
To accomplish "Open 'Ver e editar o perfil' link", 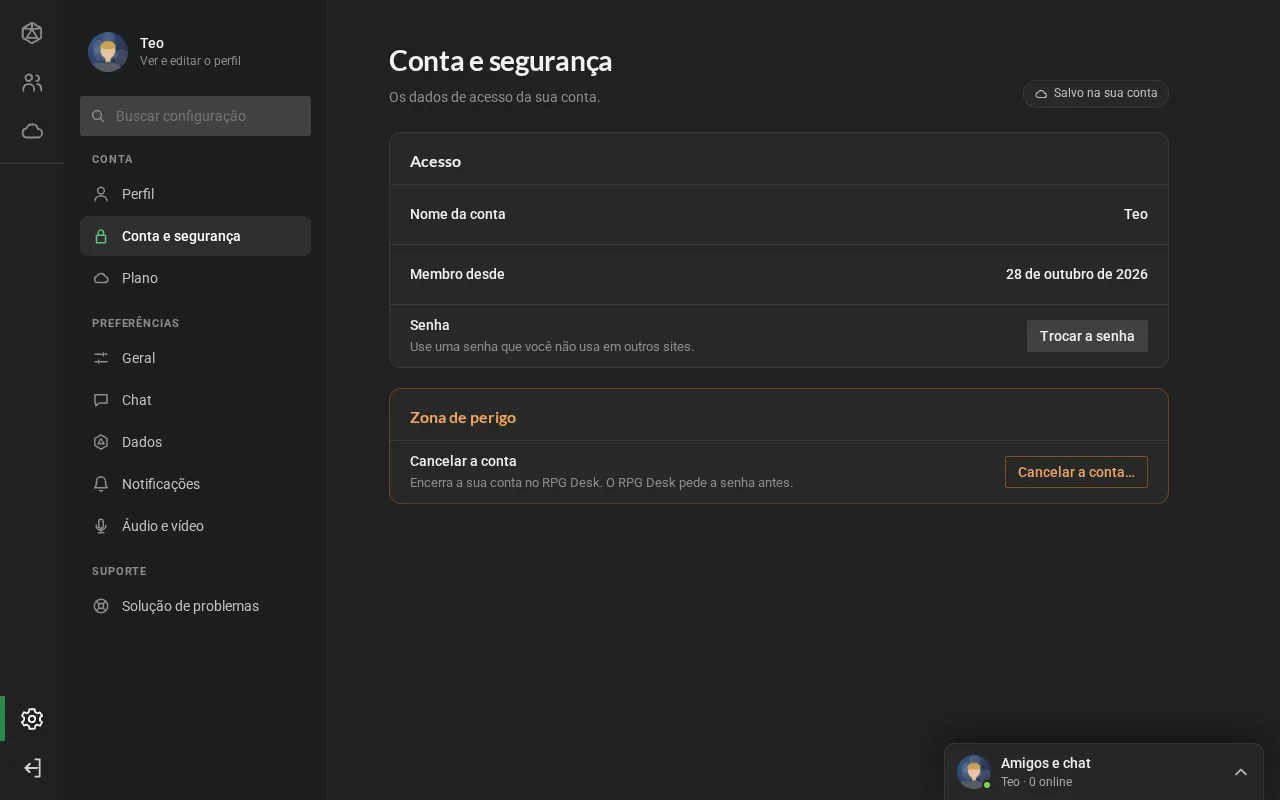I will pos(190,61).
